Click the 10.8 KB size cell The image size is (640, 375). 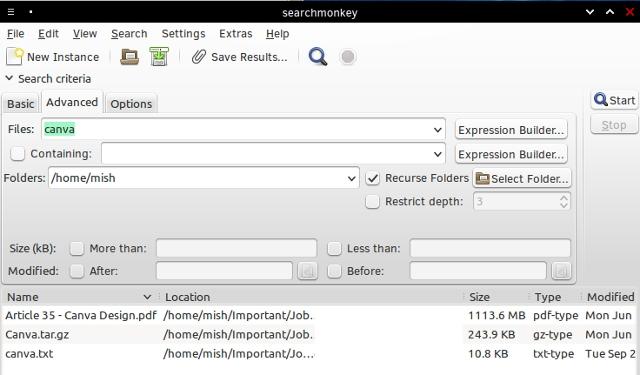point(488,354)
